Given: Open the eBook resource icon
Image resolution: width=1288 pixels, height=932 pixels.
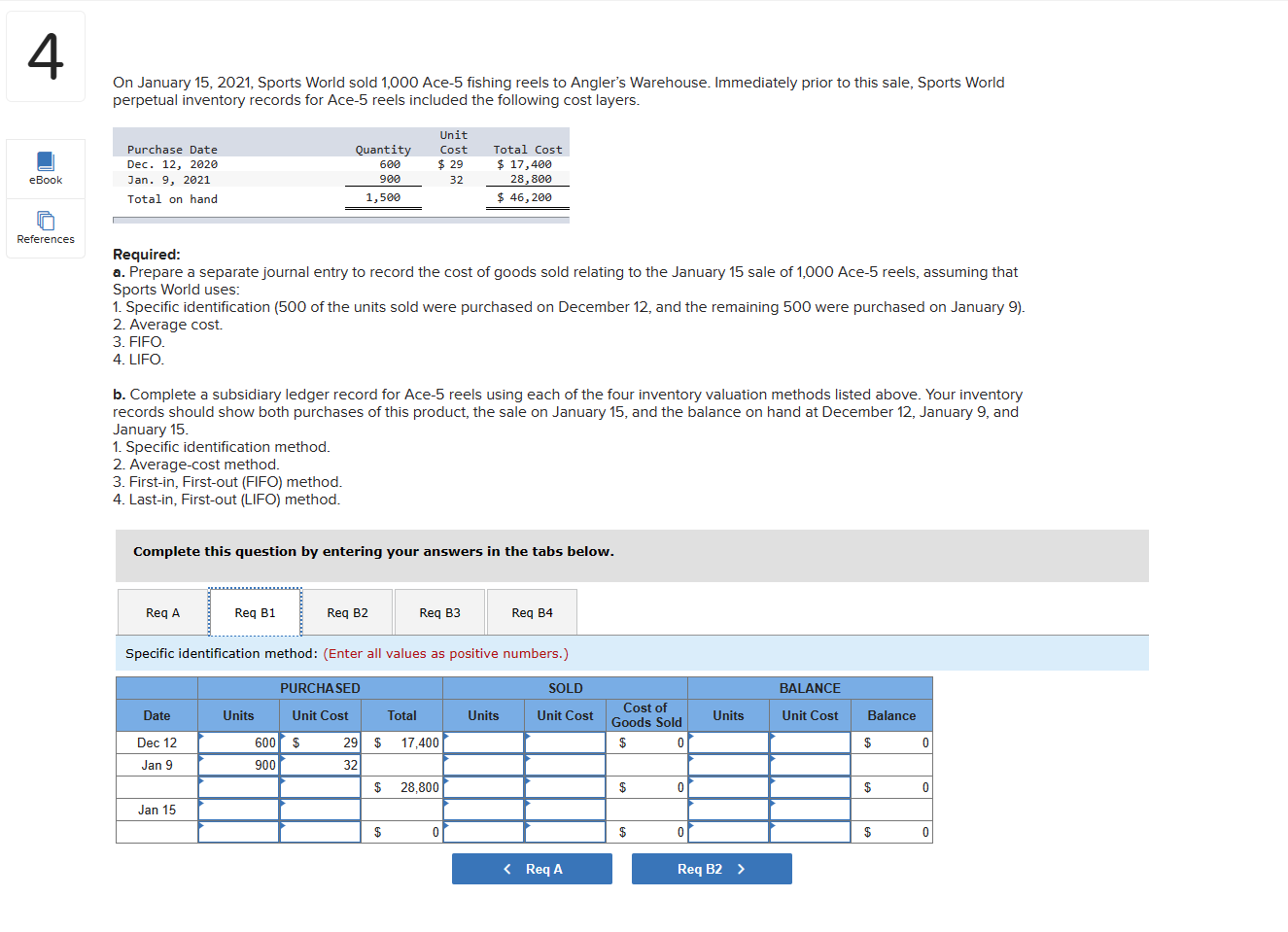Looking at the screenshot, I should 46,169.
